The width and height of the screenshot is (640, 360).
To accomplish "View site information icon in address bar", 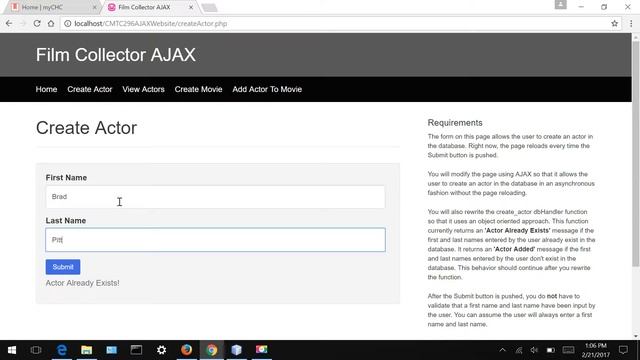I will pyautogui.click(x=68, y=24).
